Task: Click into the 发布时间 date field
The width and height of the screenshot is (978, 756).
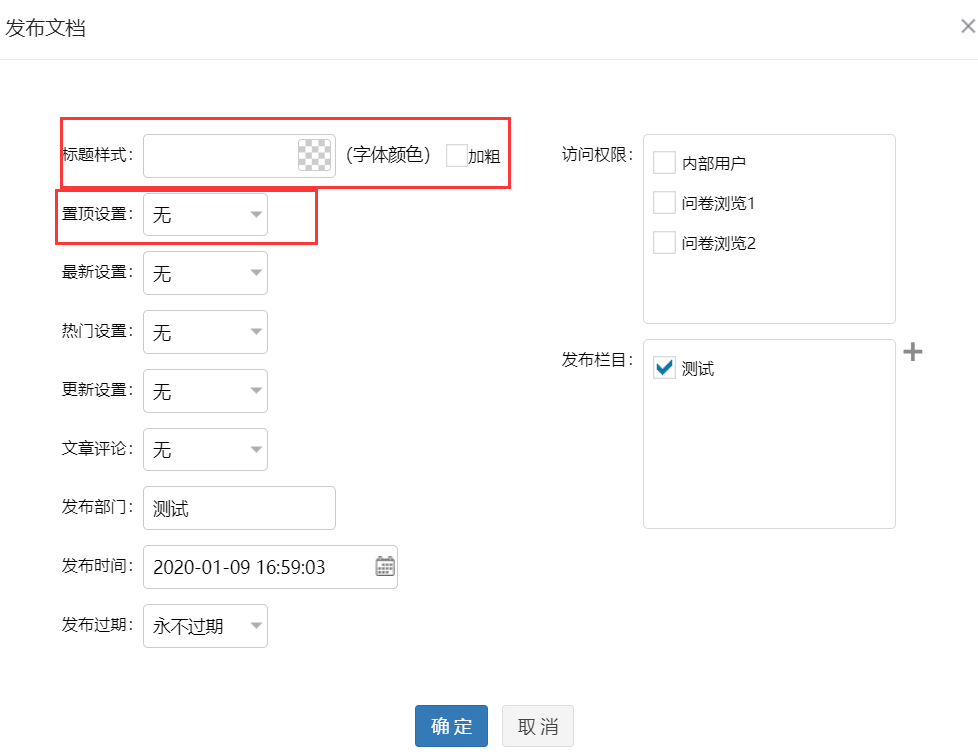Action: click(x=270, y=567)
